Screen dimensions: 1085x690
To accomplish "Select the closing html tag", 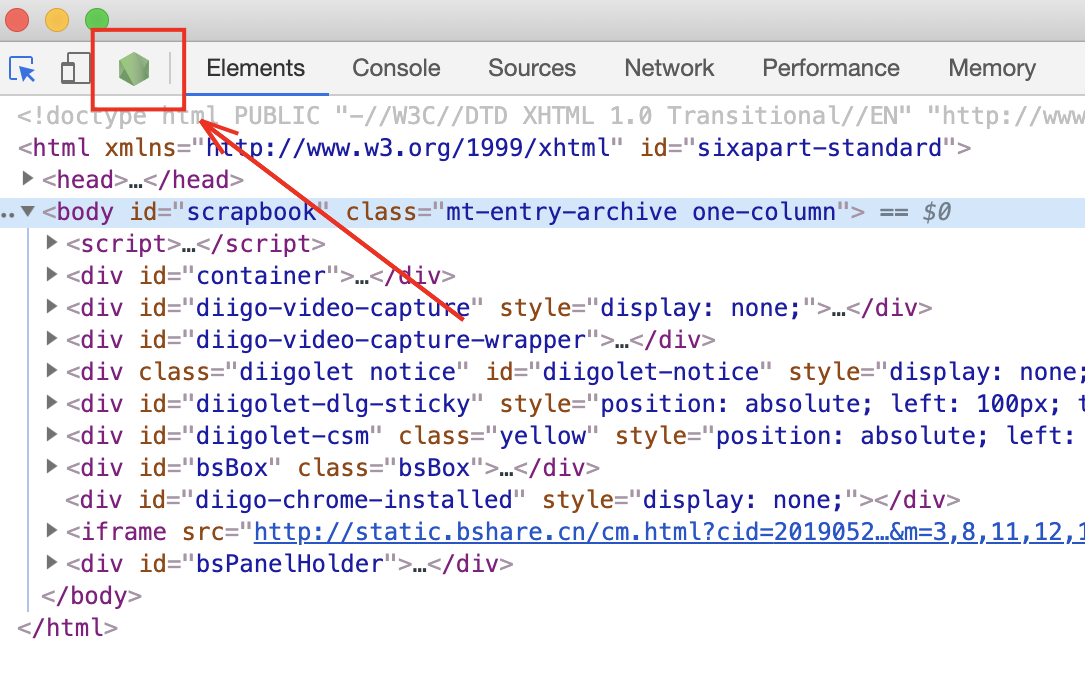I will [x=68, y=628].
